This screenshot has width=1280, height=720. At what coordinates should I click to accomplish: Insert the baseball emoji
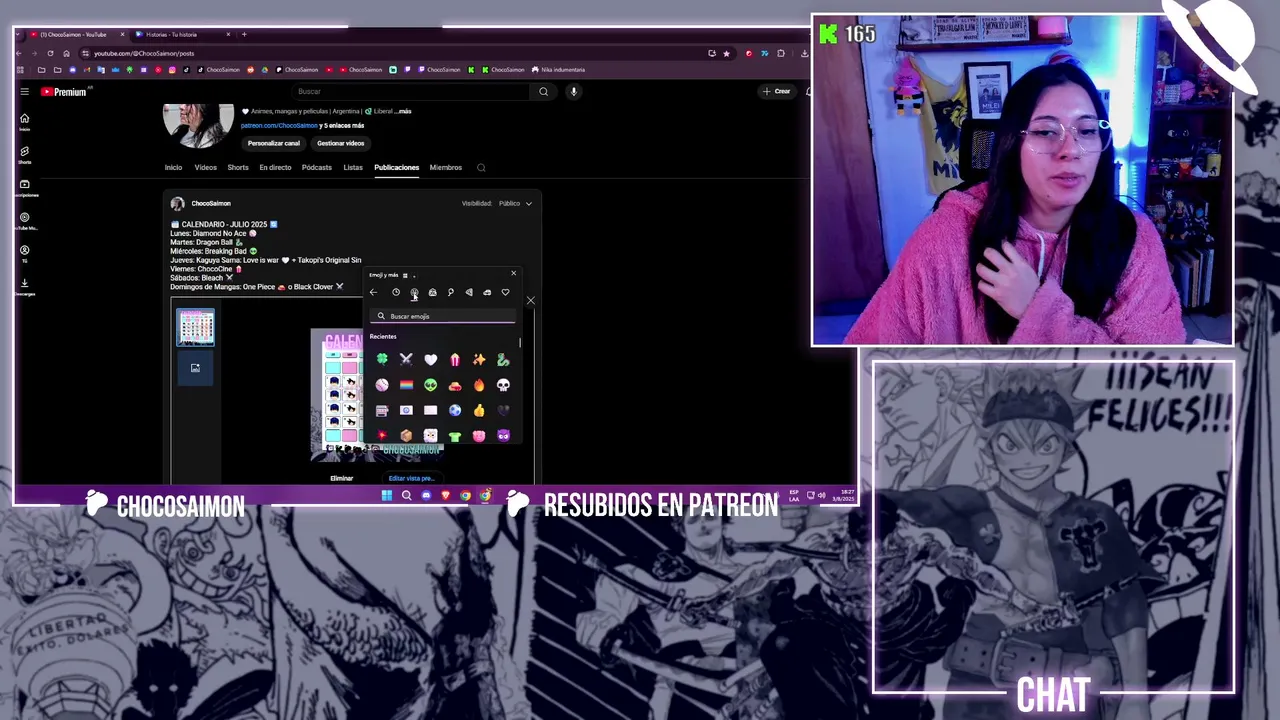(x=382, y=385)
